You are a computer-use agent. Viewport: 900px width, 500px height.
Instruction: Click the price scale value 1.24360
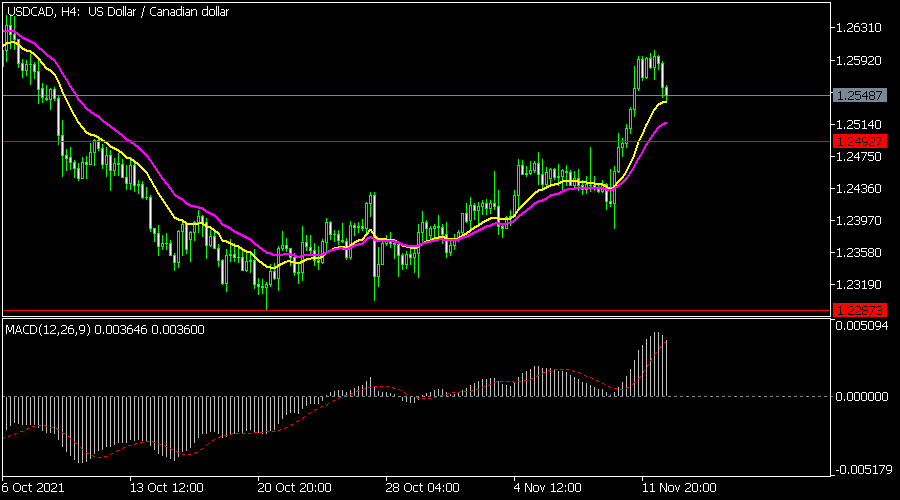pos(859,188)
